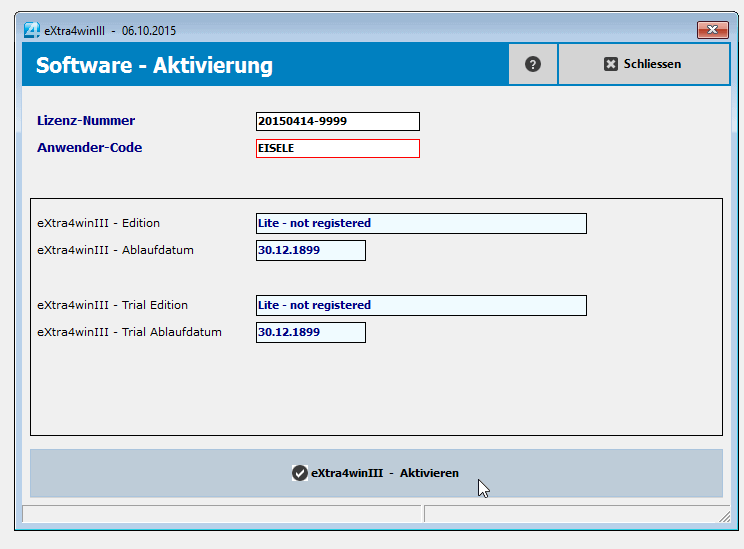
Task: Focus the Anwender-Code field containing EISELE
Action: coord(337,148)
